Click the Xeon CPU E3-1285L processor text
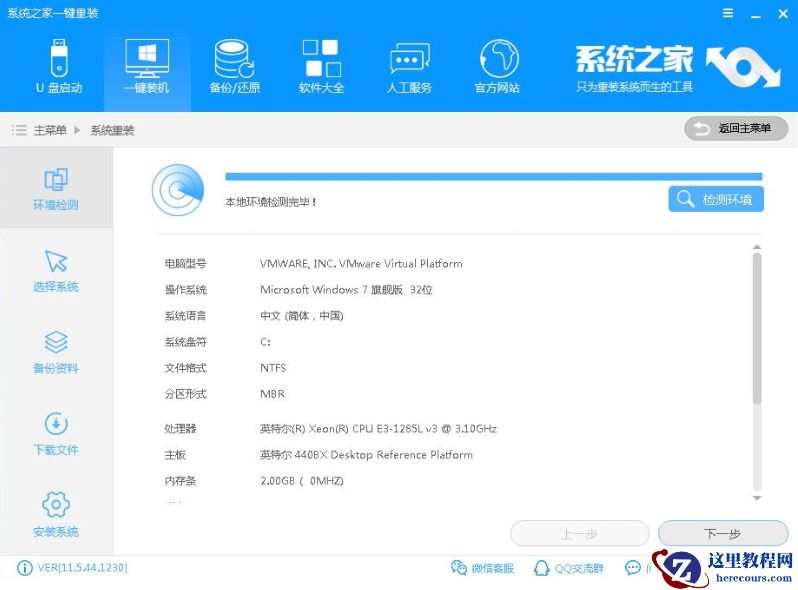The width and height of the screenshot is (798, 590). [378, 429]
